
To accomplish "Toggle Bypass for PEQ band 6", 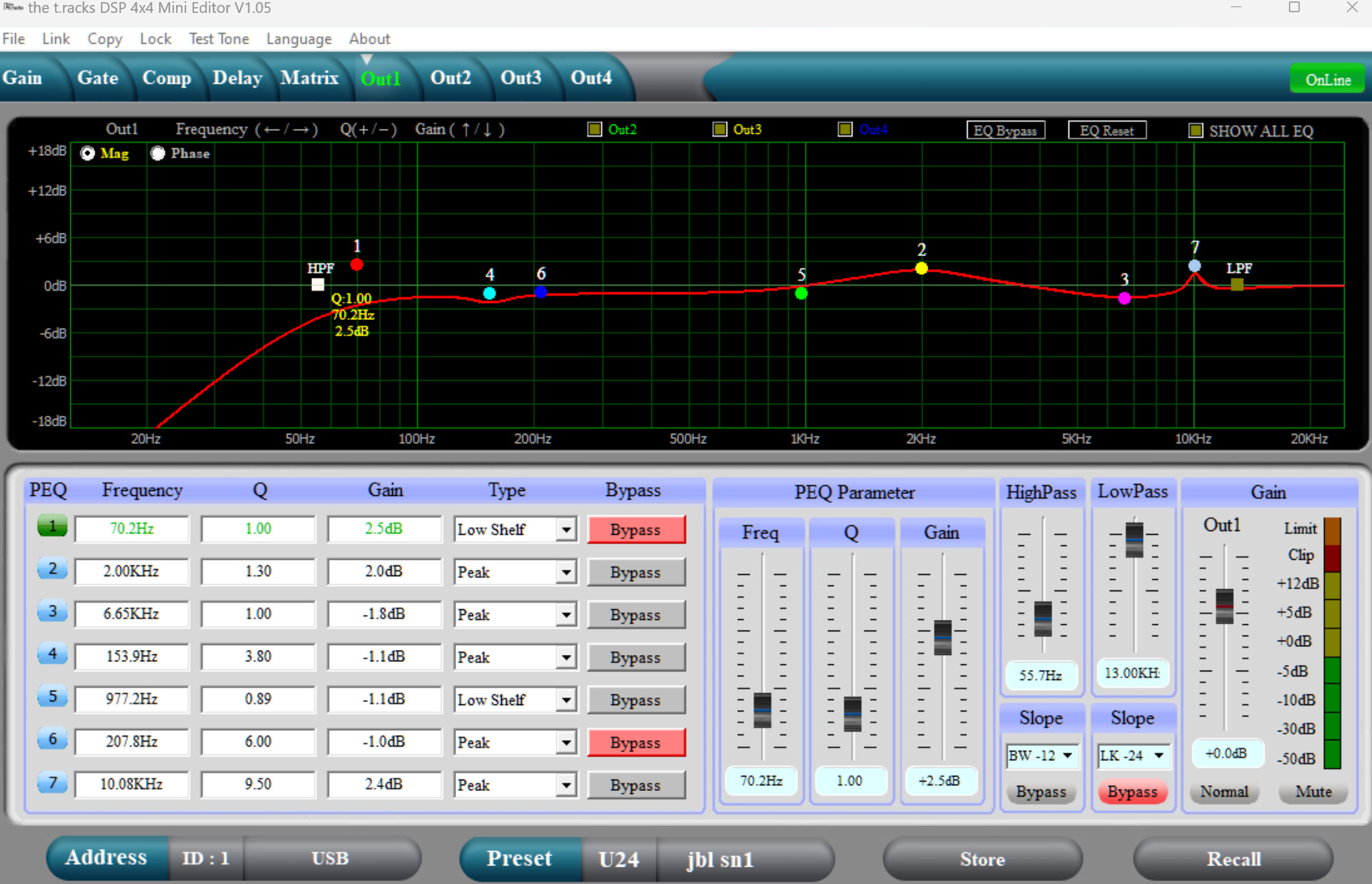I will click(x=636, y=742).
